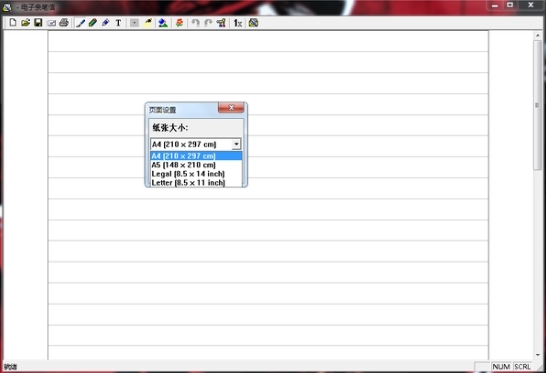
Task: Undo the last action
Action: (195, 23)
